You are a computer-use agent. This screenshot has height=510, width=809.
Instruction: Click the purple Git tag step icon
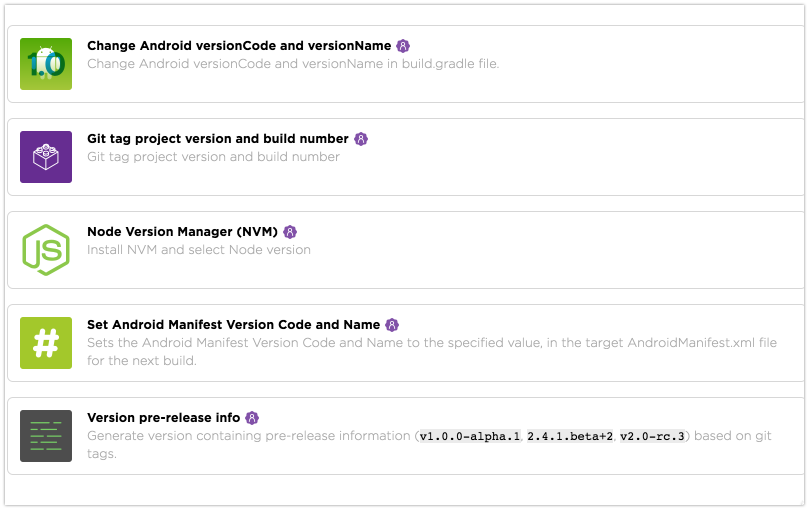[46, 157]
